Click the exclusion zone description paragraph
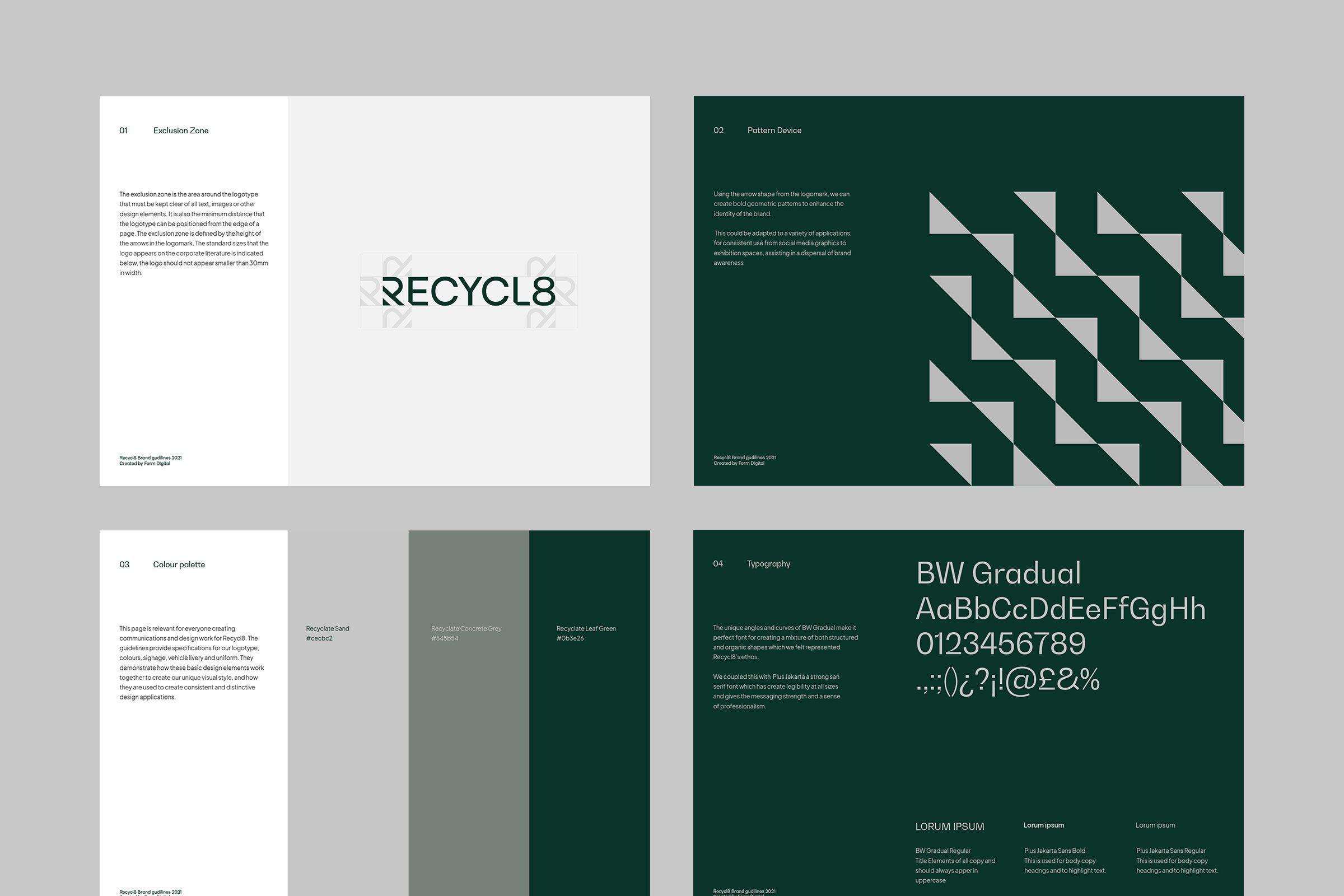 [194, 233]
